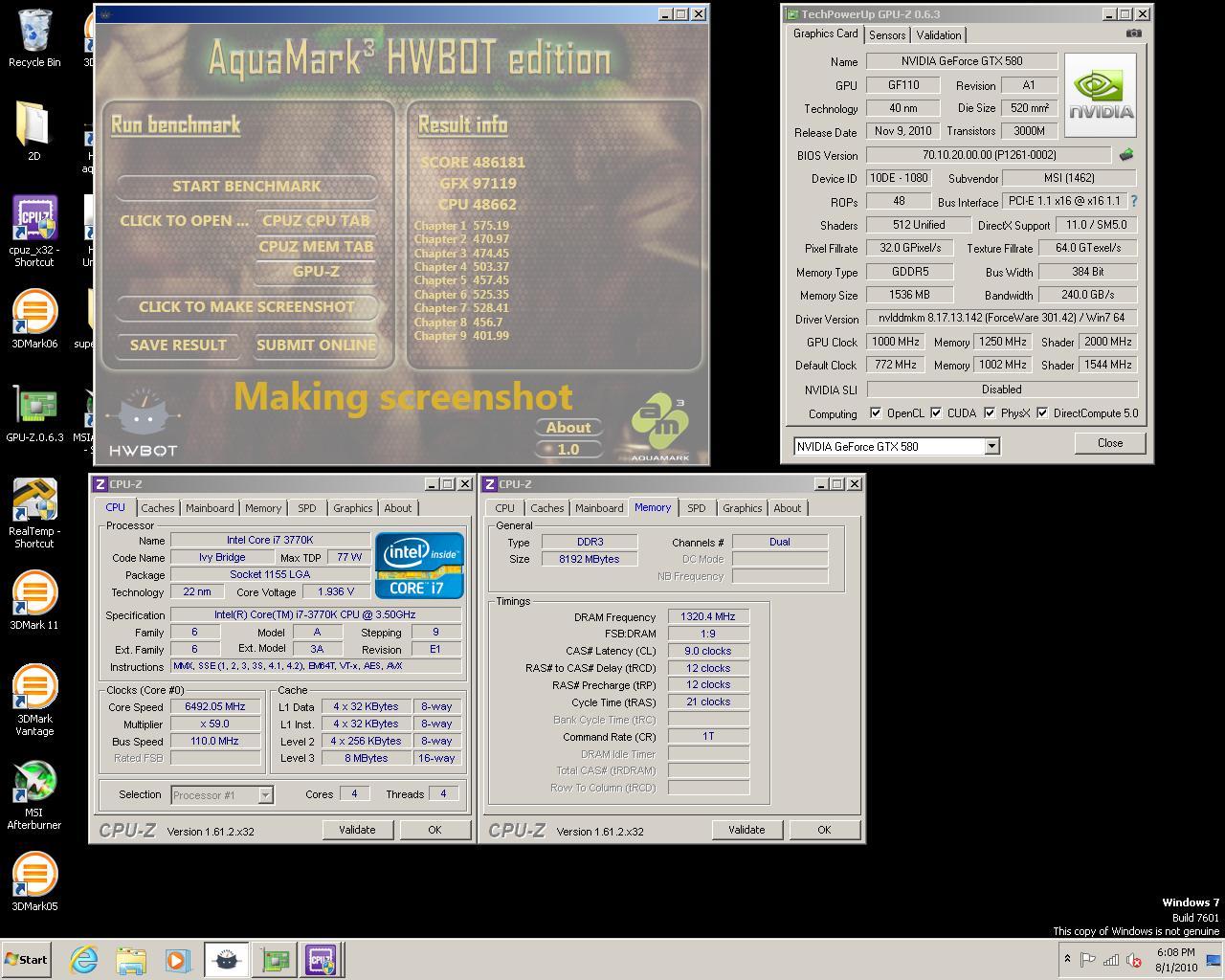
Task: Click the Action Center flag tray icon
Action: (x=1088, y=959)
